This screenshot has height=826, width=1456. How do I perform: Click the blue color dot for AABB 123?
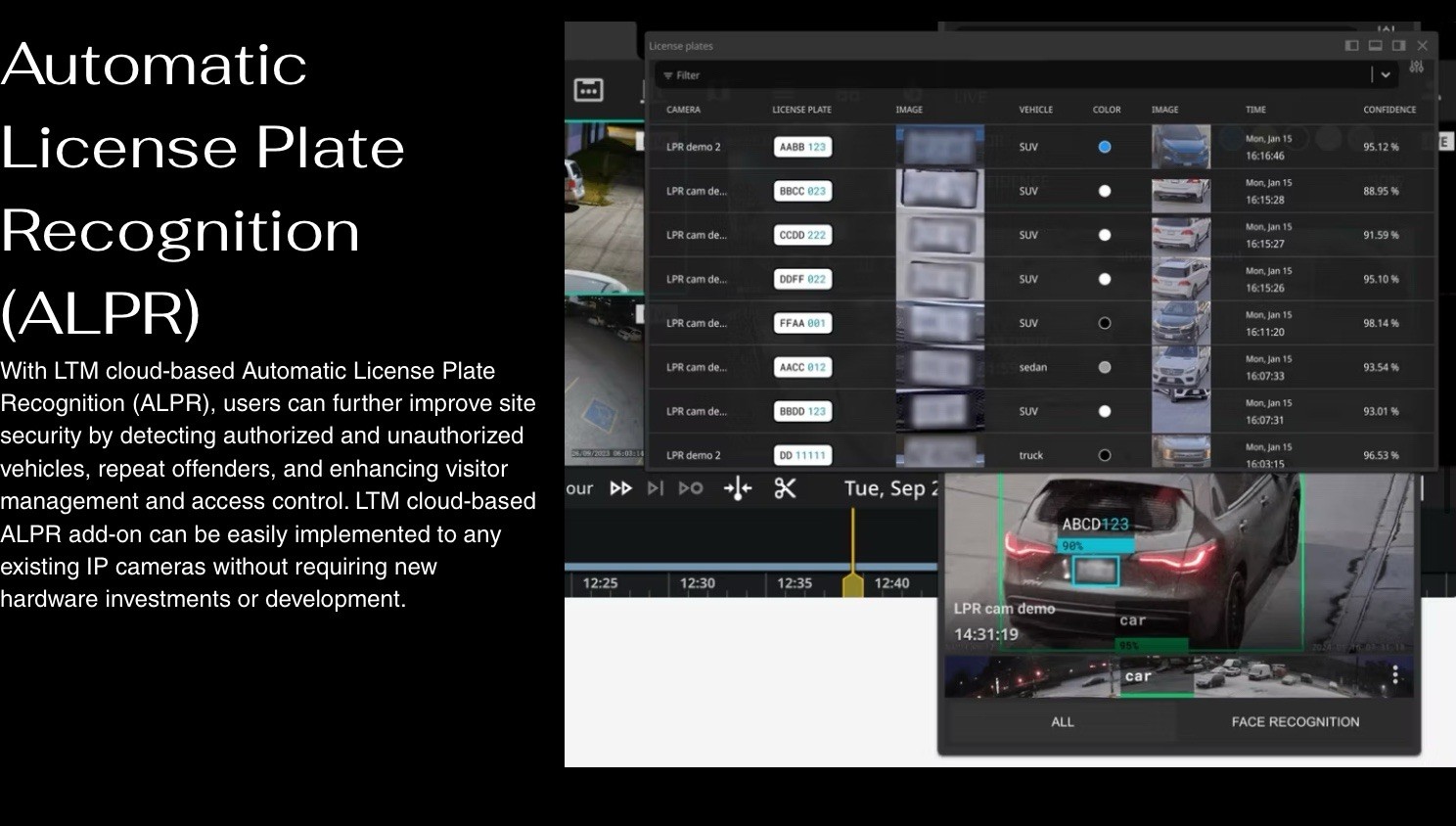click(1105, 147)
